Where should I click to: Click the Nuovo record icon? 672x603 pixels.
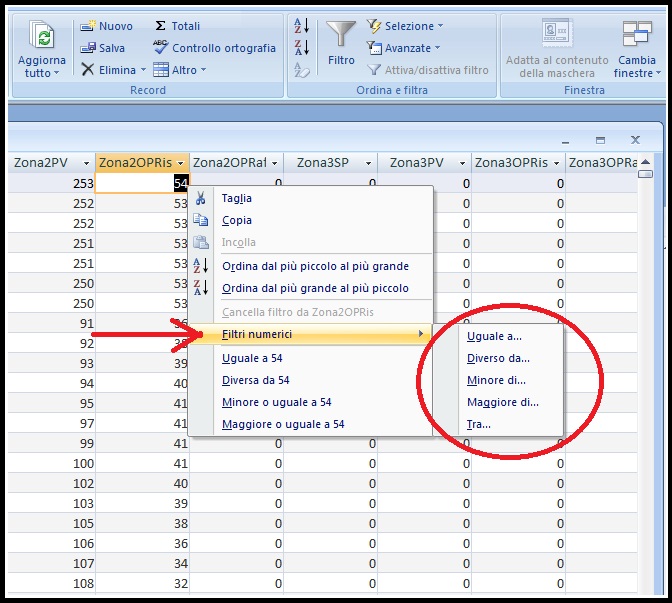pyautogui.click(x=88, y=26)
